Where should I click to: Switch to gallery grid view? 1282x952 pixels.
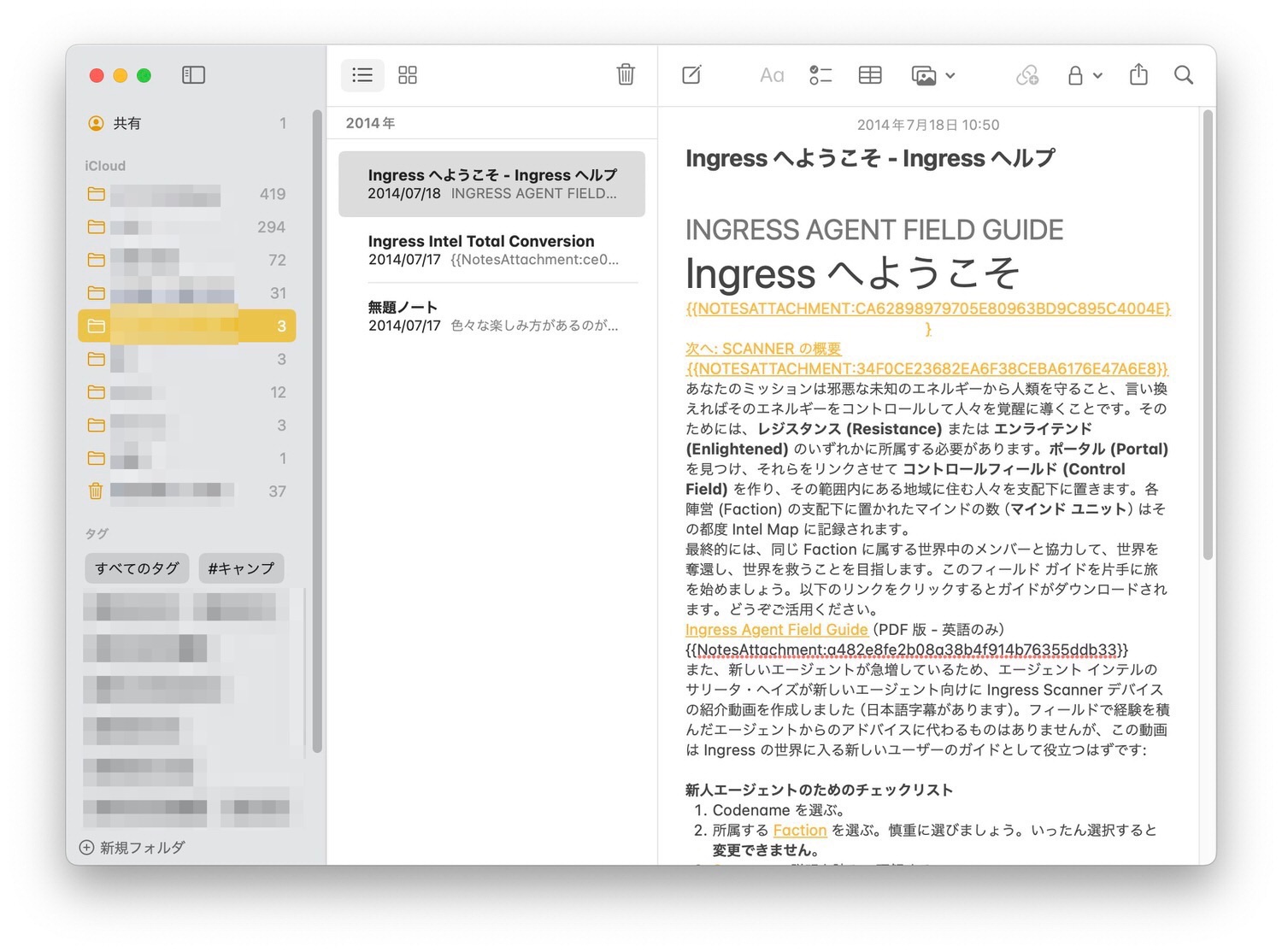408,75
